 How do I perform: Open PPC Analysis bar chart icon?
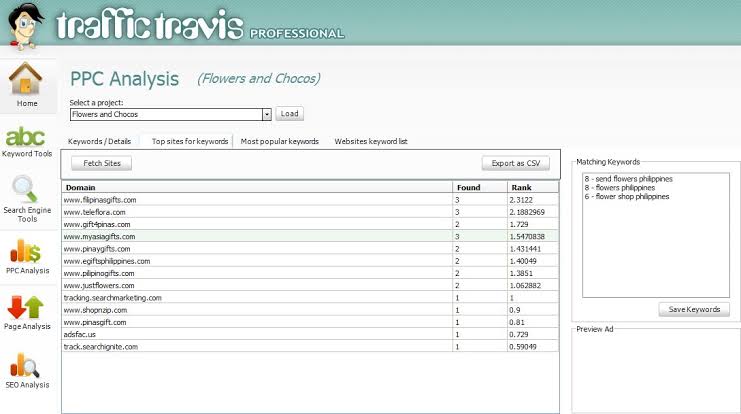[x=26, y=251]
